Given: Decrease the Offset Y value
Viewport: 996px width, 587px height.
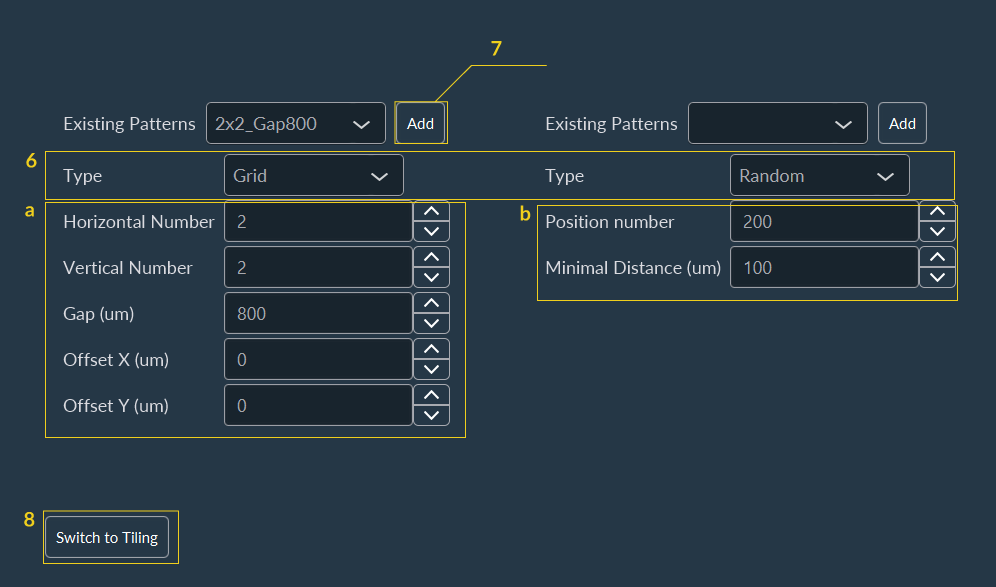Looking at the screenshot, I should pyautogui.click(x=431, y=414).
